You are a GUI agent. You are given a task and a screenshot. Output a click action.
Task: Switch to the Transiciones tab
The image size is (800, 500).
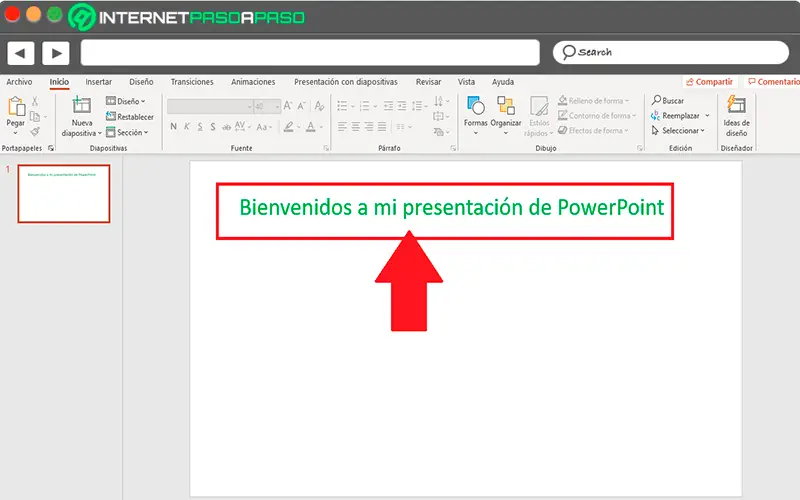point(192,82)
